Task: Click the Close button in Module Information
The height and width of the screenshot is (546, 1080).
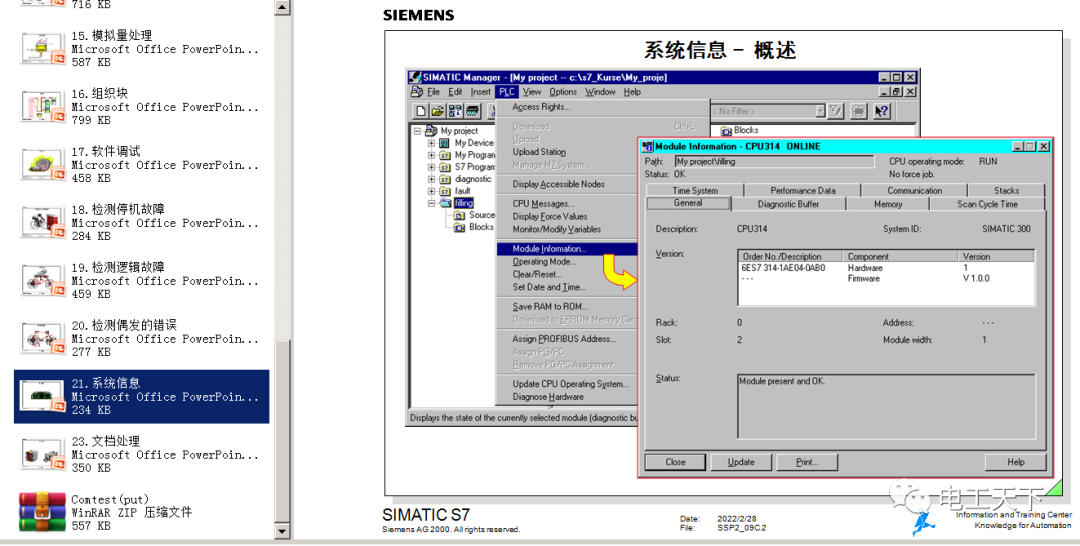Action: pos(675,462)
